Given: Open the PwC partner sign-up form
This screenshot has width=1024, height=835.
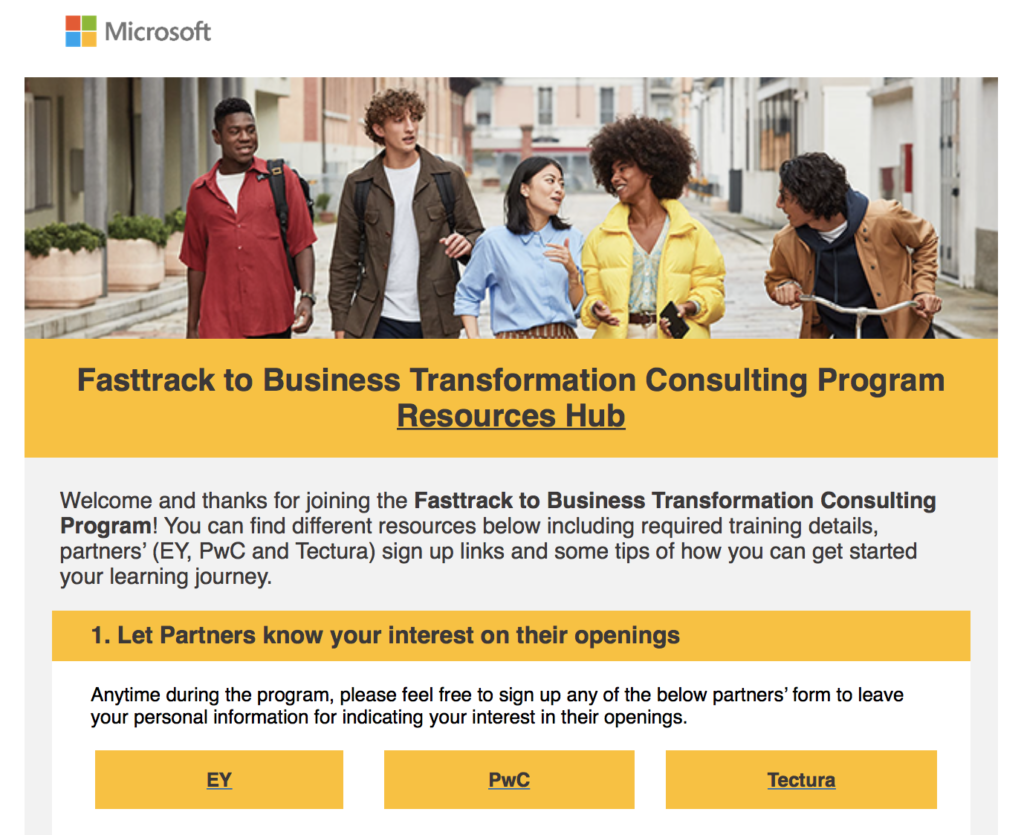Looking at the screenshot, I should tap(509, 780).
